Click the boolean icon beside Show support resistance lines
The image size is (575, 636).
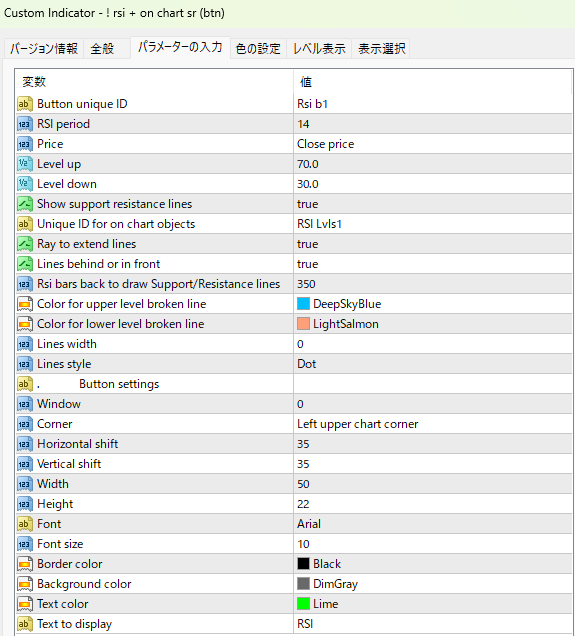pyautogui.click(x=24, y=204)
